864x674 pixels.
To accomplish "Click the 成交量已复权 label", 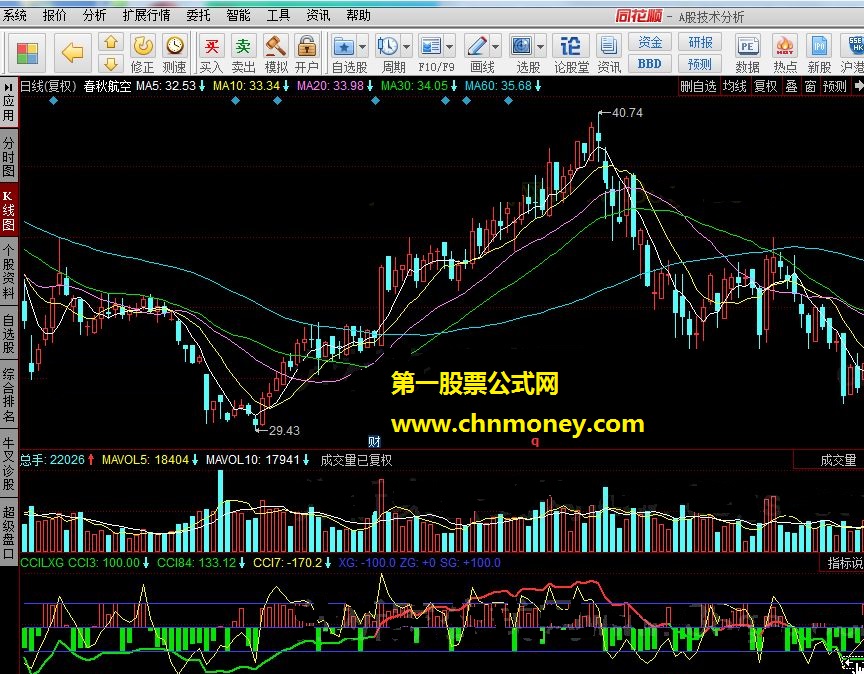I will (356, 460).
